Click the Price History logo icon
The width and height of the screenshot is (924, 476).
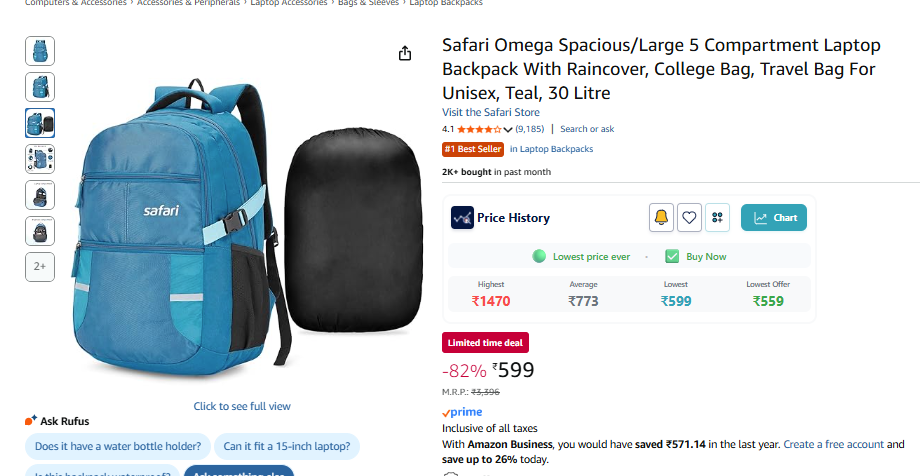click(462, 217)
